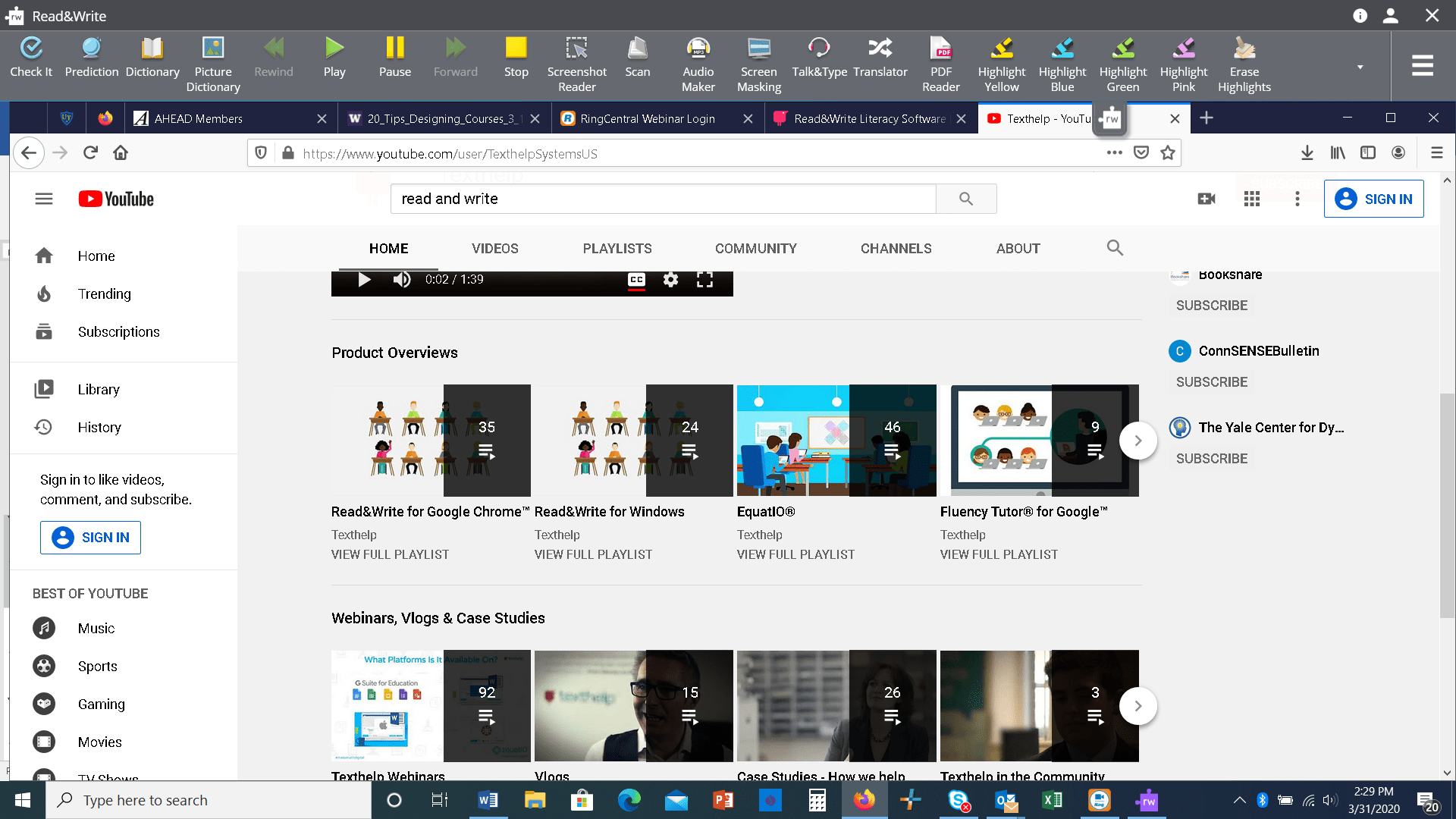Apply Highlight Green

(x=1123, y=64)
